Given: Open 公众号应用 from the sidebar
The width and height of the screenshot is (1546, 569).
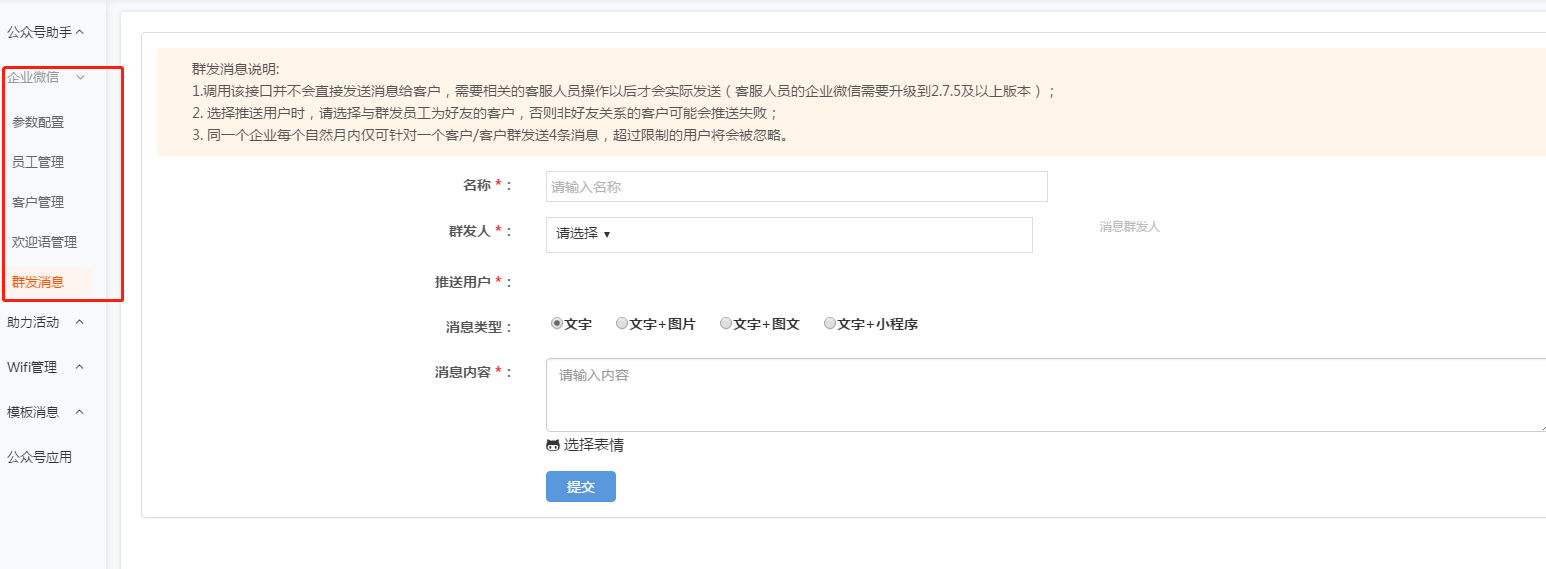Looking at the screenshot, I should [39, 457].
